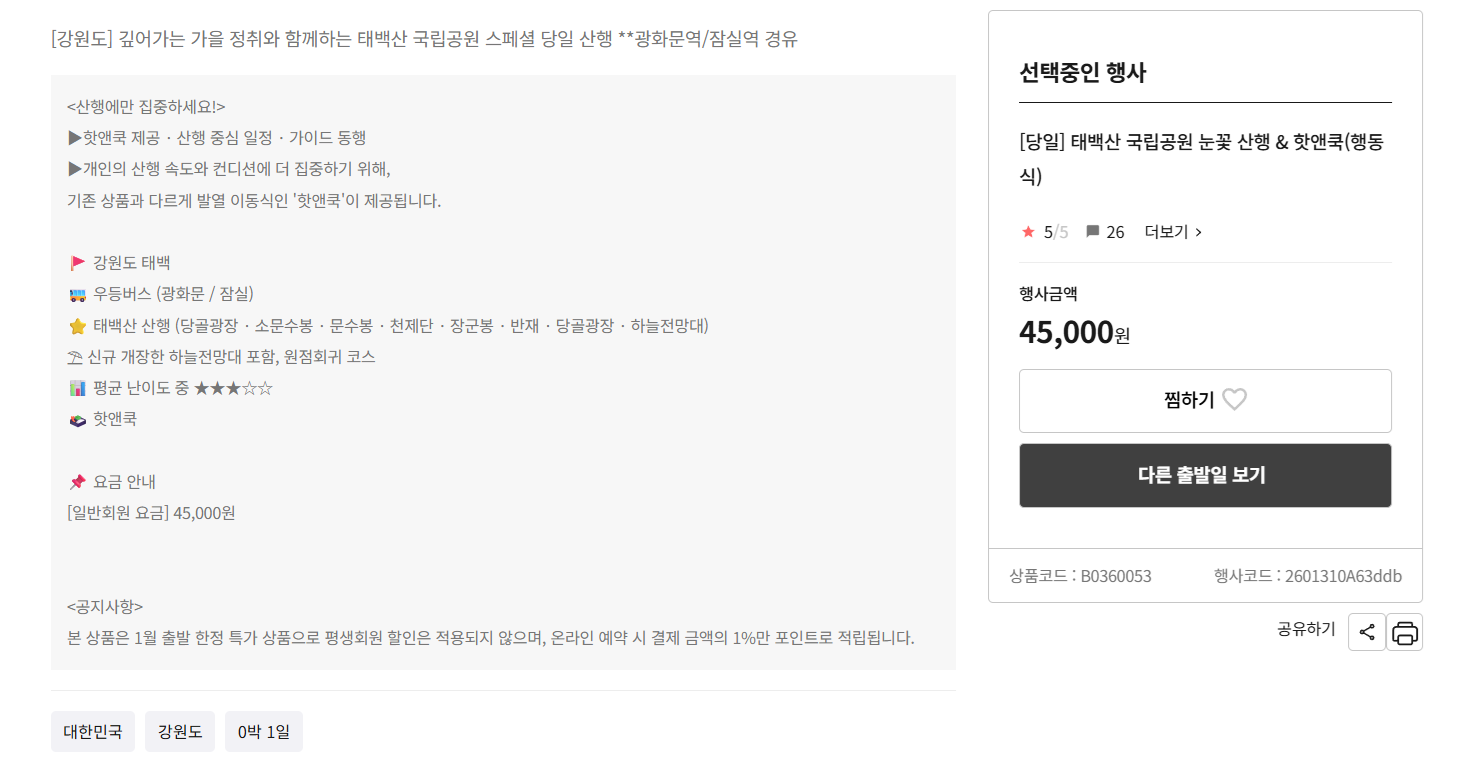Click the red star rating icon
This screenshot has width=1464, height=760.
1029,231
